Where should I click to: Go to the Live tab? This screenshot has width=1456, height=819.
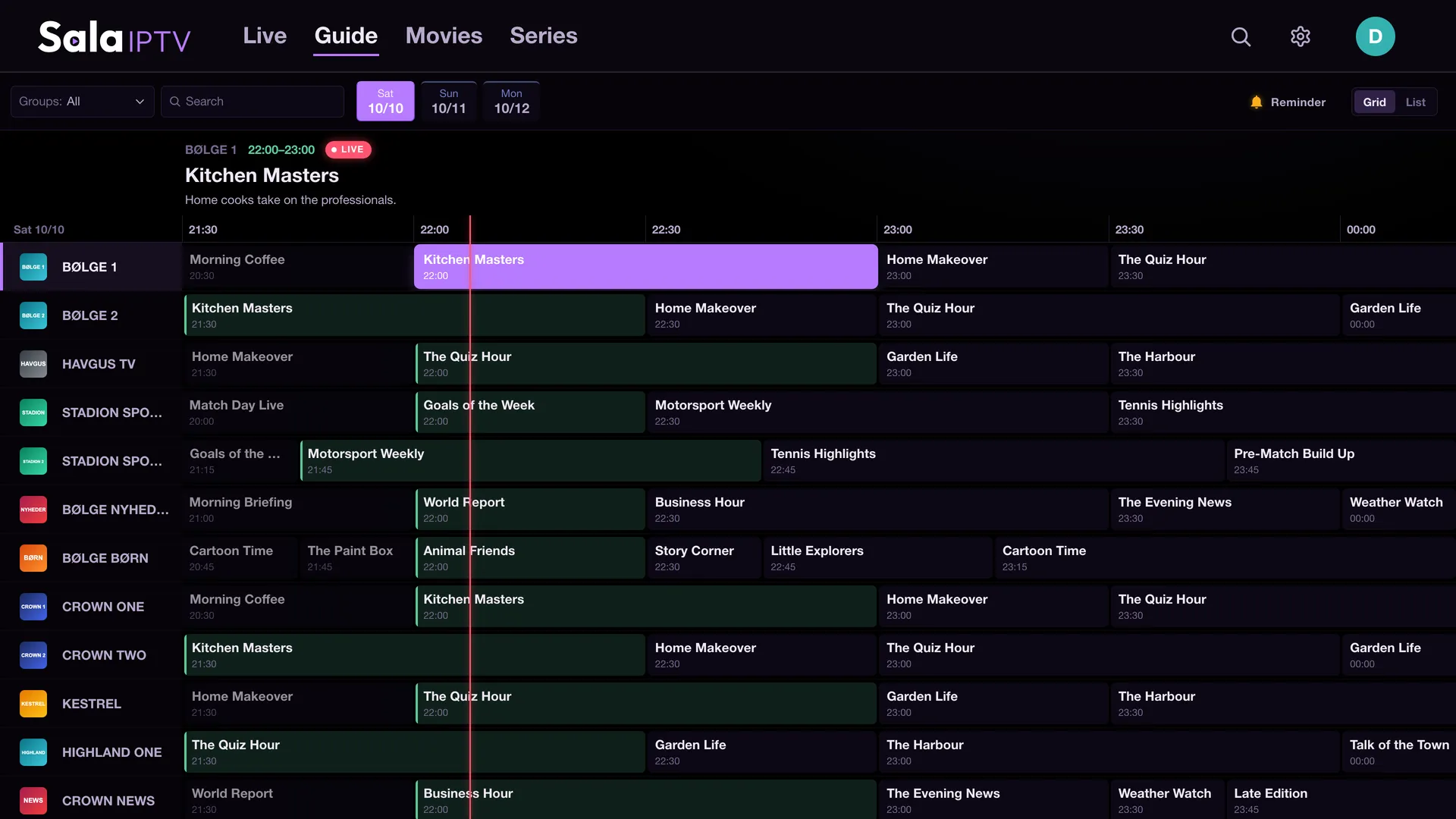[265, 36]
